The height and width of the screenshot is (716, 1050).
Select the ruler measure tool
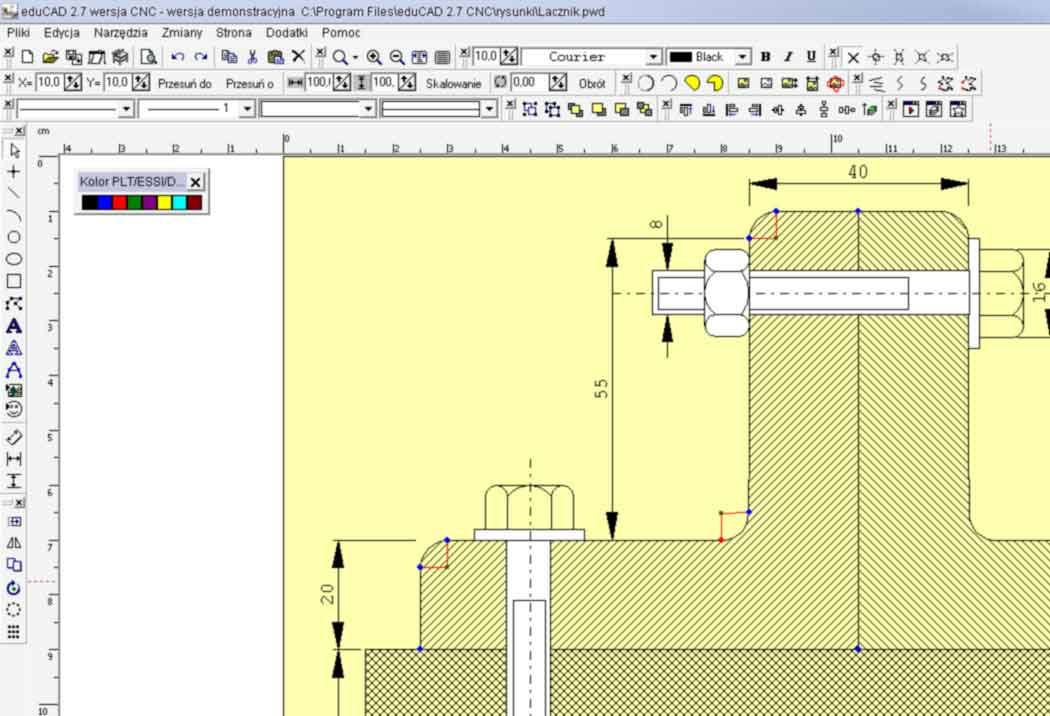[13, 437]
